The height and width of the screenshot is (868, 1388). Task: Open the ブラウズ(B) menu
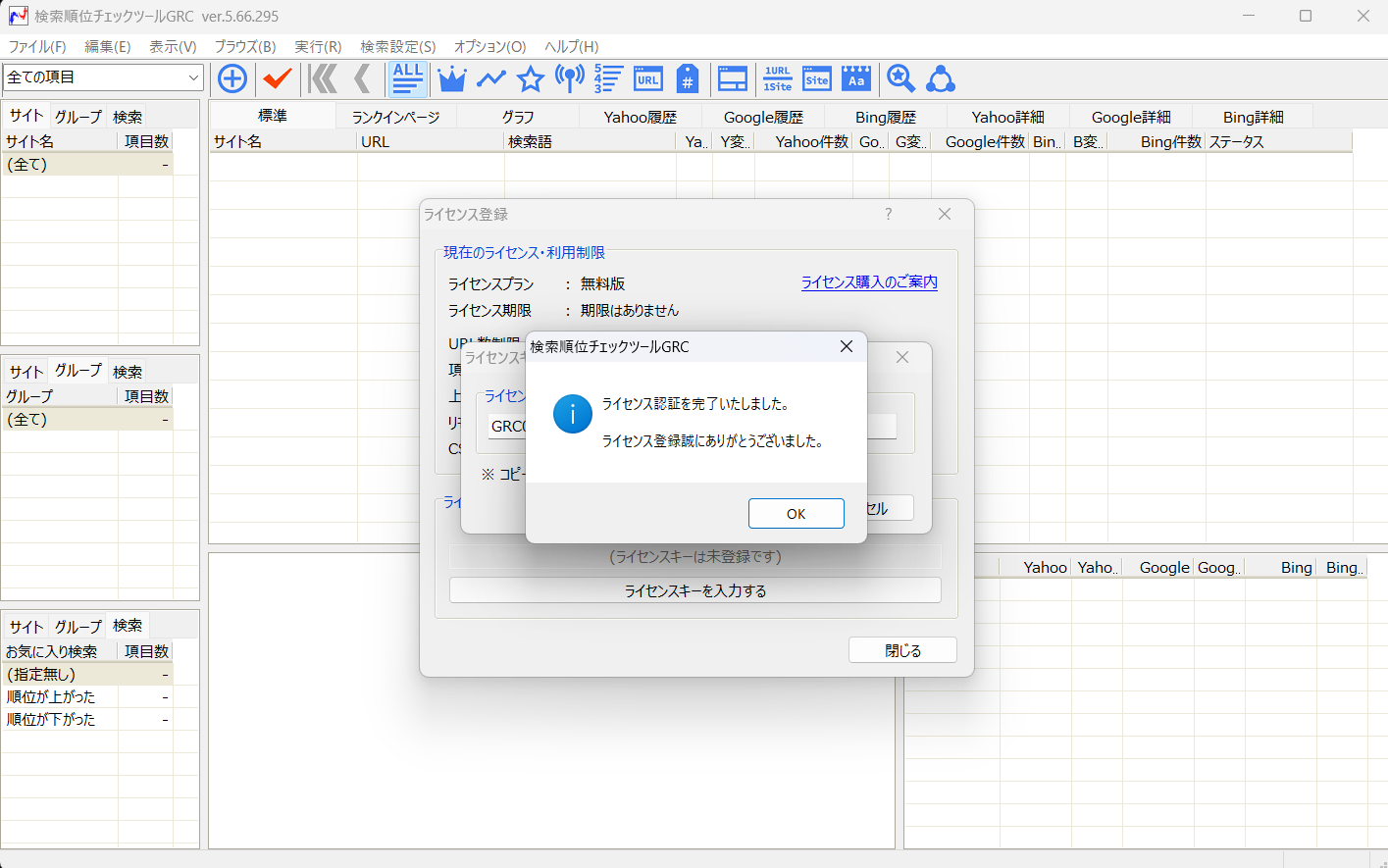pos(245,46)
